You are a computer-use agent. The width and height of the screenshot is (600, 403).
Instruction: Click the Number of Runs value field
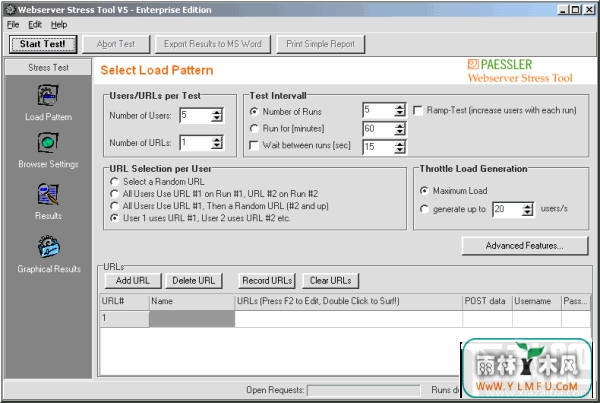point(378,110)
